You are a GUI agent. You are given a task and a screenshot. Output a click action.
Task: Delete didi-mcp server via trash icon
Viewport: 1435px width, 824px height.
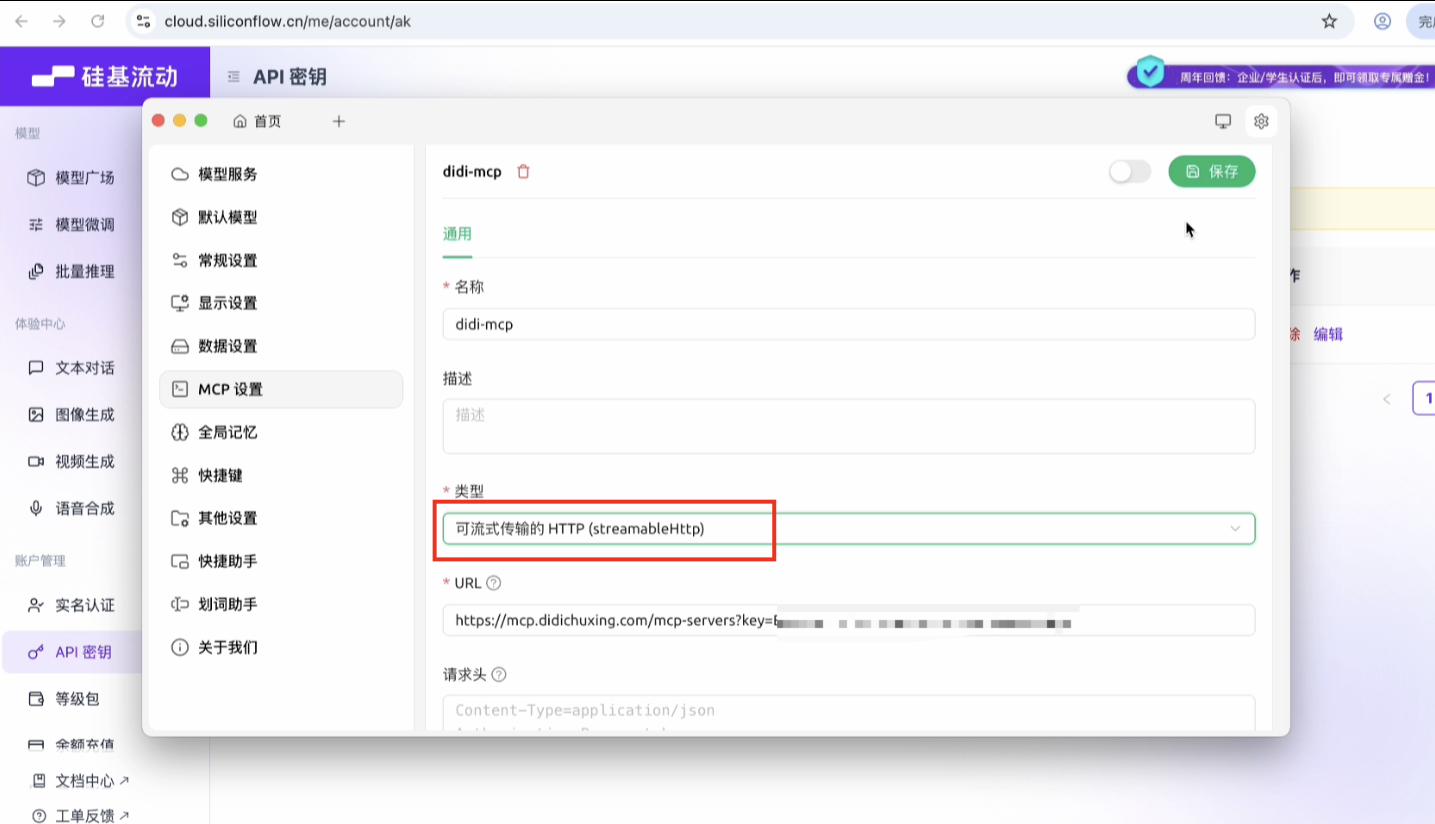[523, 172]
